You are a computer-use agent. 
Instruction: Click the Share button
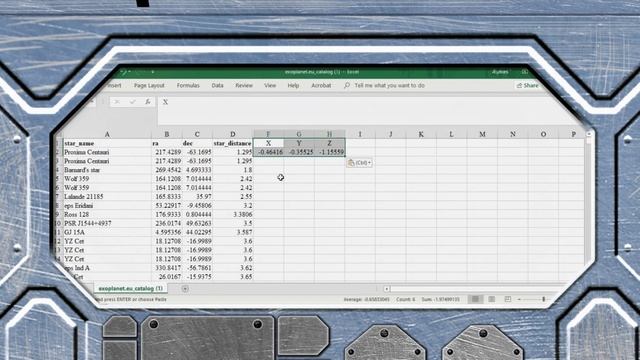pyautogui.click(x=527, y=85)
